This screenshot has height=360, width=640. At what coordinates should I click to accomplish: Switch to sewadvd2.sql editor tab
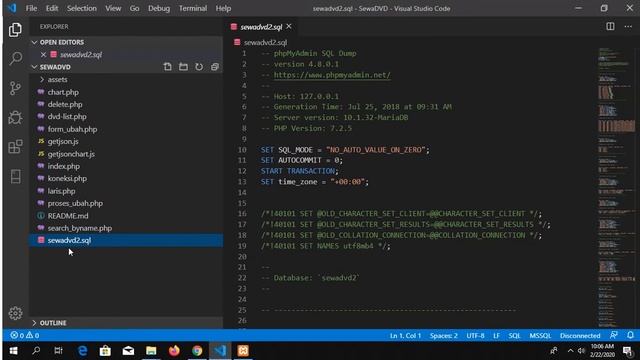pyautogui.click(x=261, y=27)
